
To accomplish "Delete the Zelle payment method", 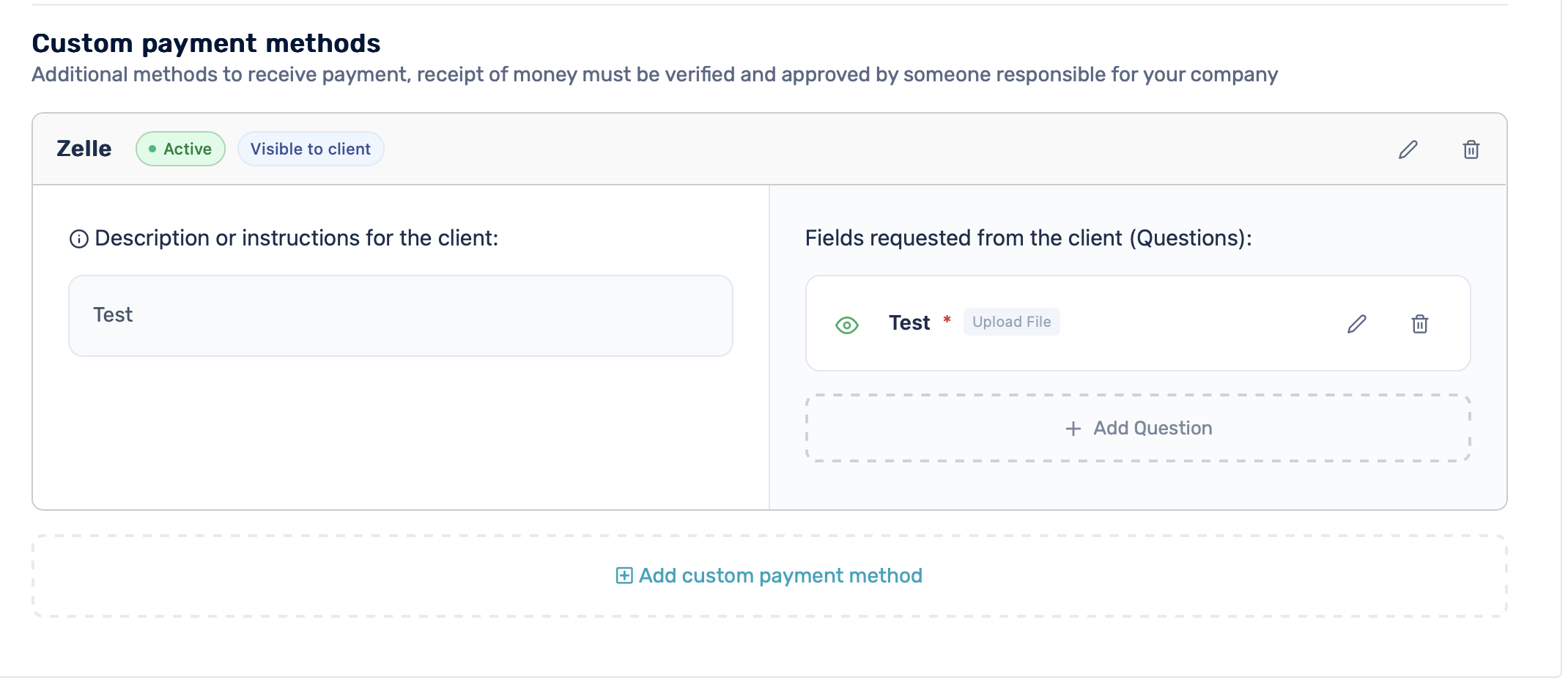I will (x=1471, y=149).
